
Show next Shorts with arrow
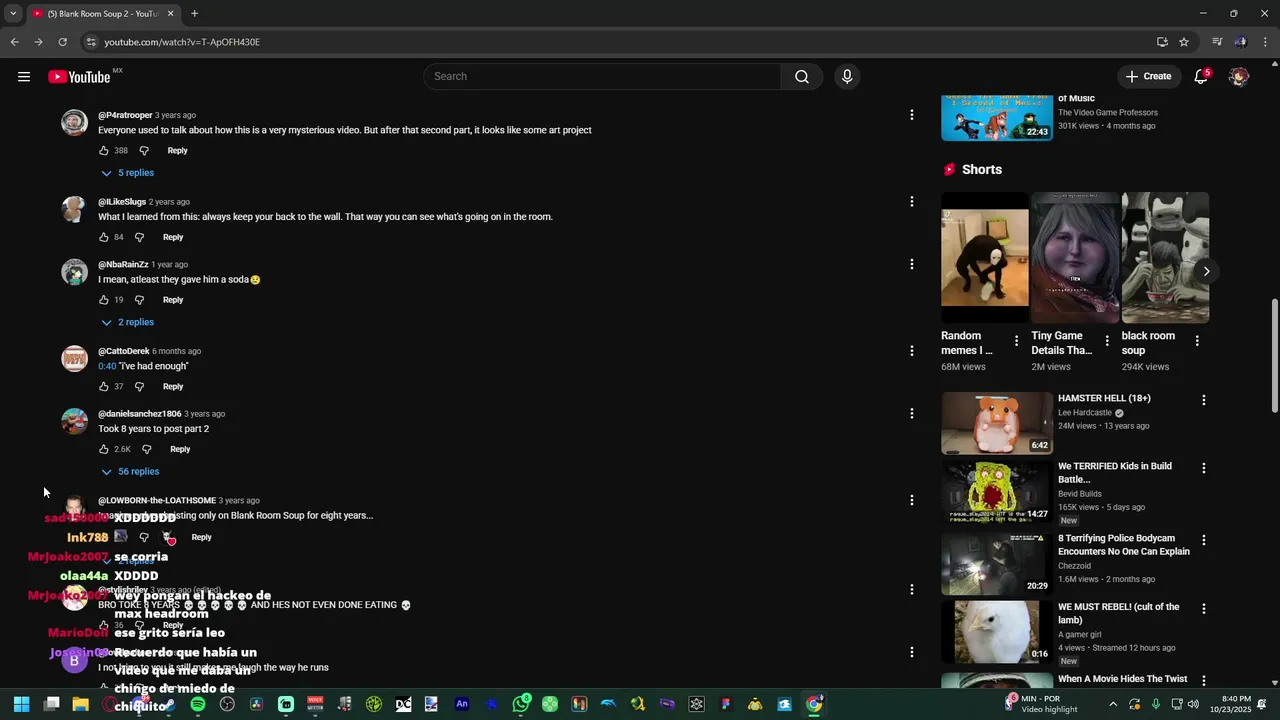click(x=1206, y=271)
